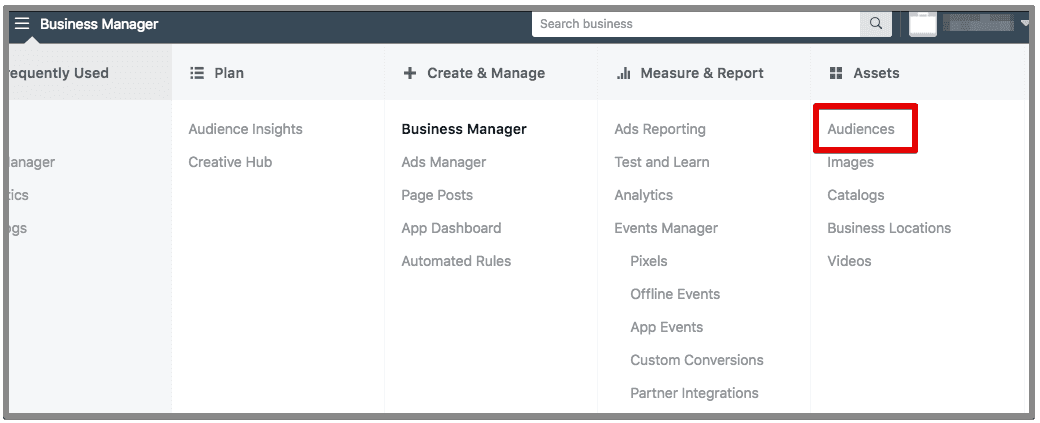Image resolution: width=1040 pixels, height=423 pixels.
Task: Open Page Posts
Action: (437, 195)
